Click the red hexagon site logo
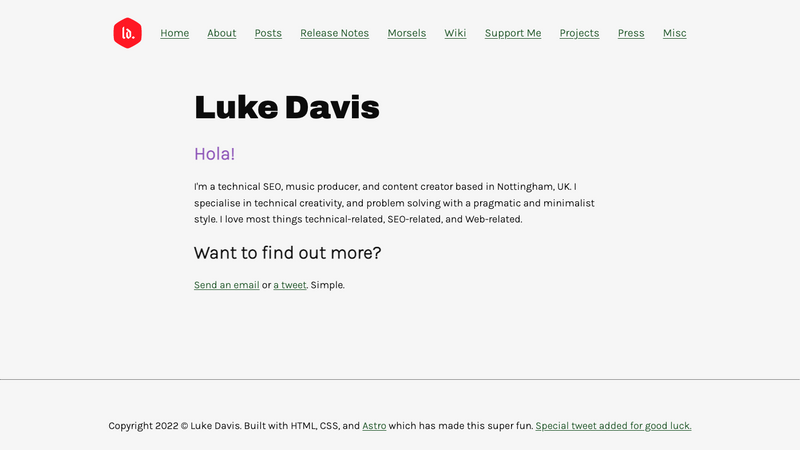 point(127,33)
